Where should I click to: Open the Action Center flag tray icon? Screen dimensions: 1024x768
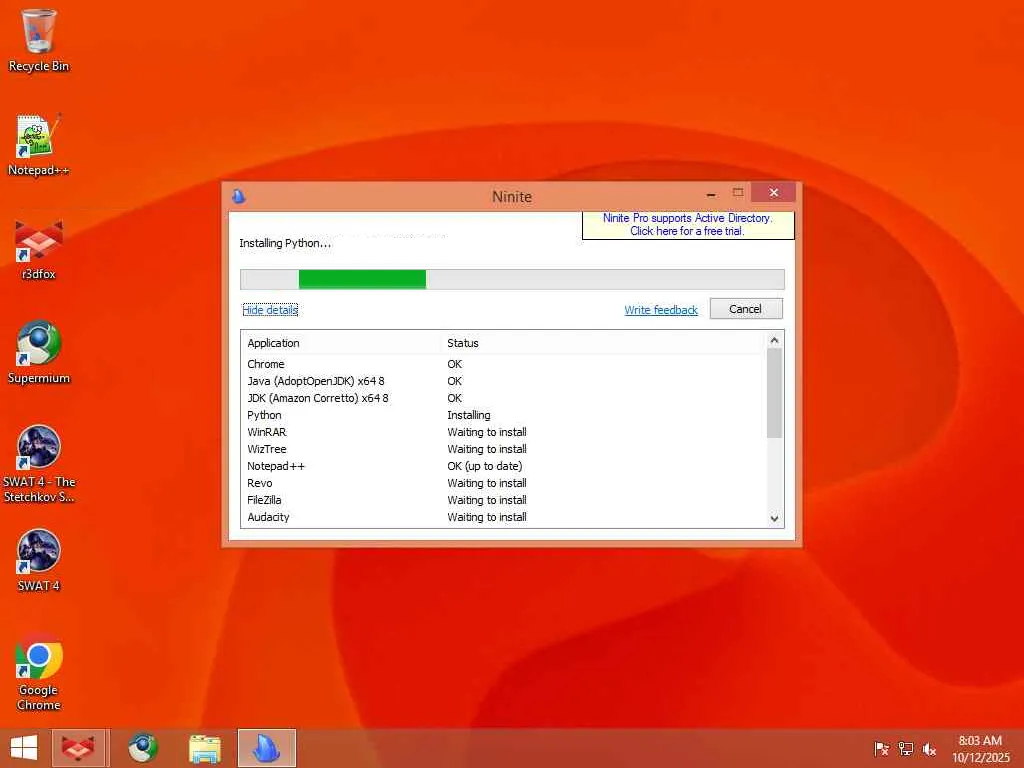tap(881, 749)
